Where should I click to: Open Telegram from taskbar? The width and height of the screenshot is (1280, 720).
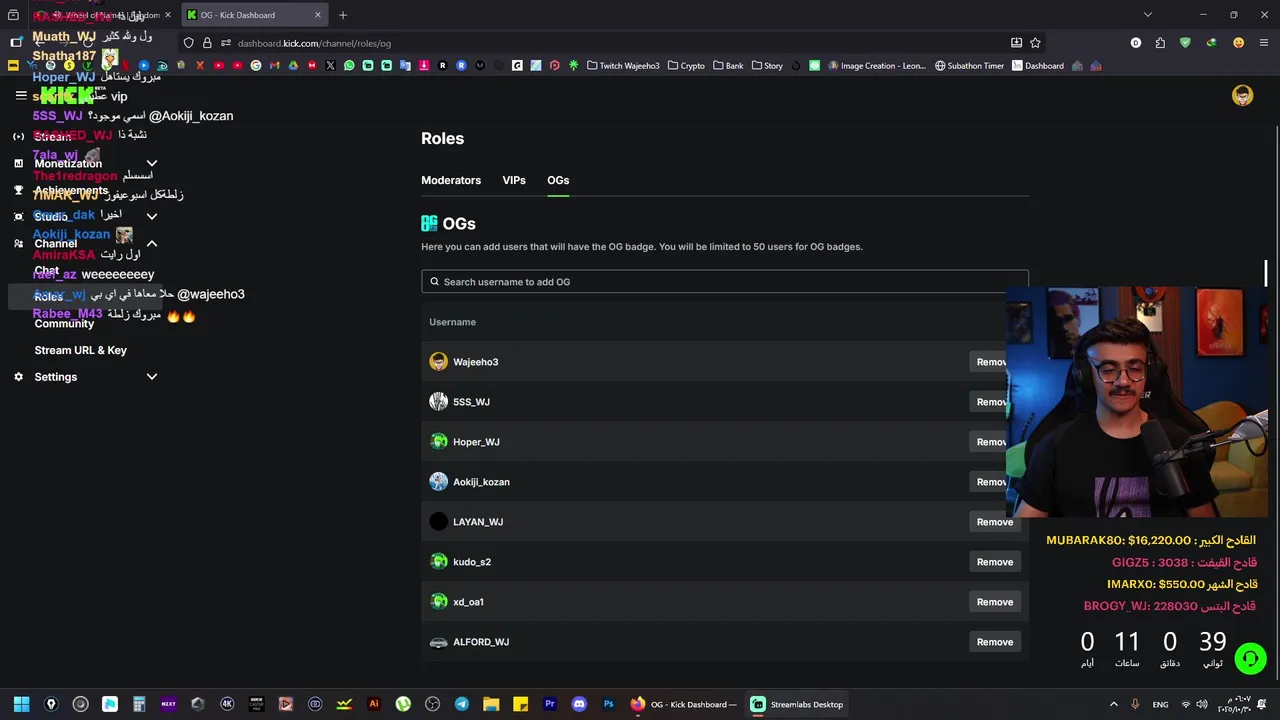[461, 704]
